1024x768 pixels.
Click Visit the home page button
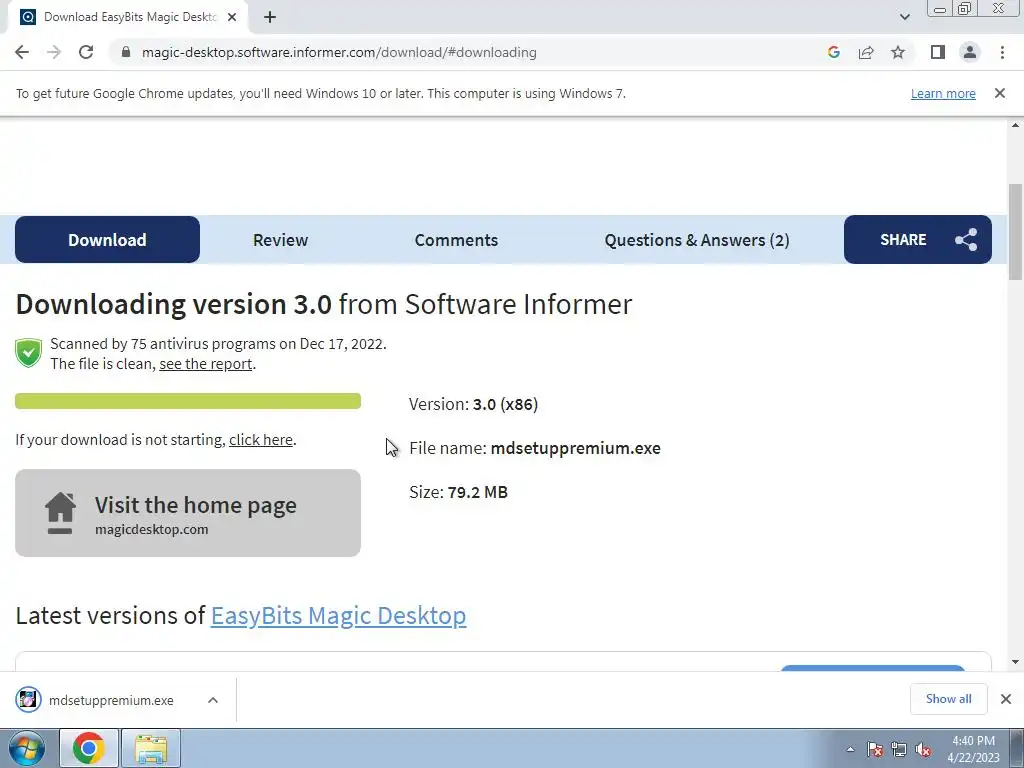click(x=188, y=513)
